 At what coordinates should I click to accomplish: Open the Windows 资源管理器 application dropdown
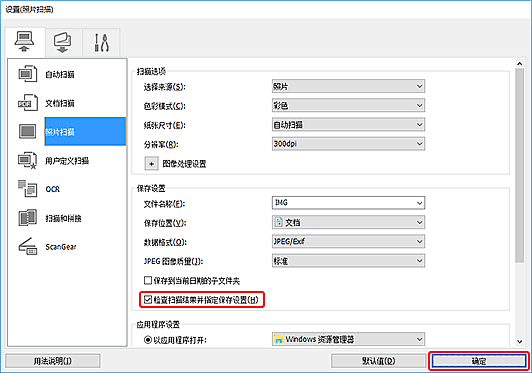click(x=348, y=339)
